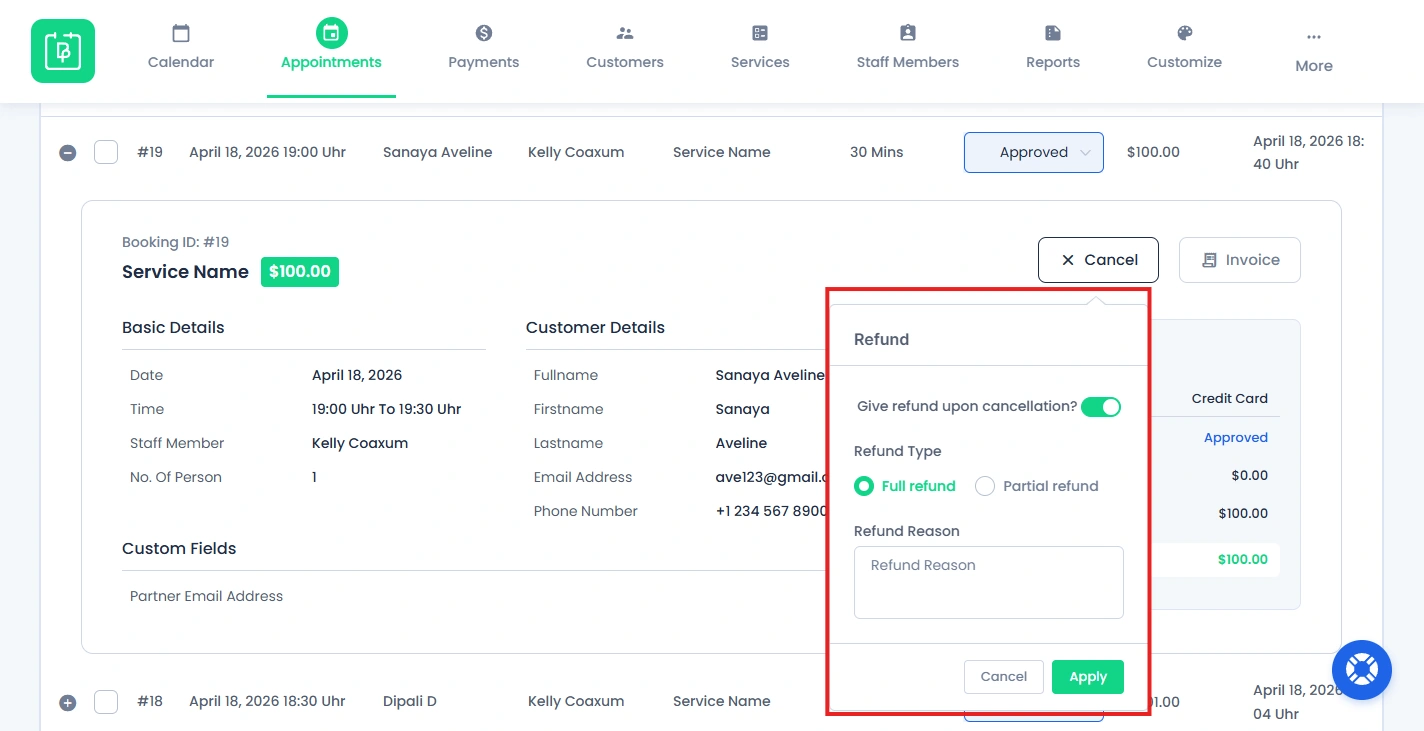Select the checkbox for appointment #19
Viewport: 1424px width, 731px height.
[106, 152]
